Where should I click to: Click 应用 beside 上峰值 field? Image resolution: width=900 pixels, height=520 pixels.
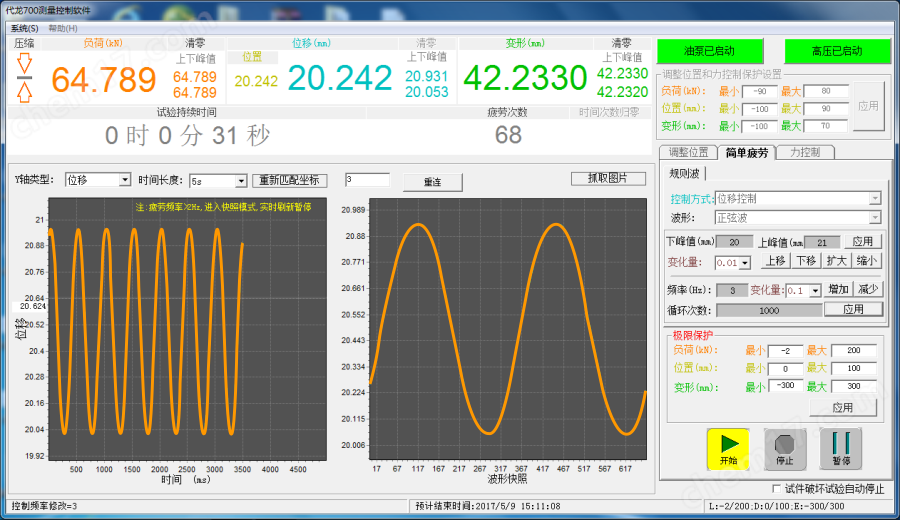point(862,242)
